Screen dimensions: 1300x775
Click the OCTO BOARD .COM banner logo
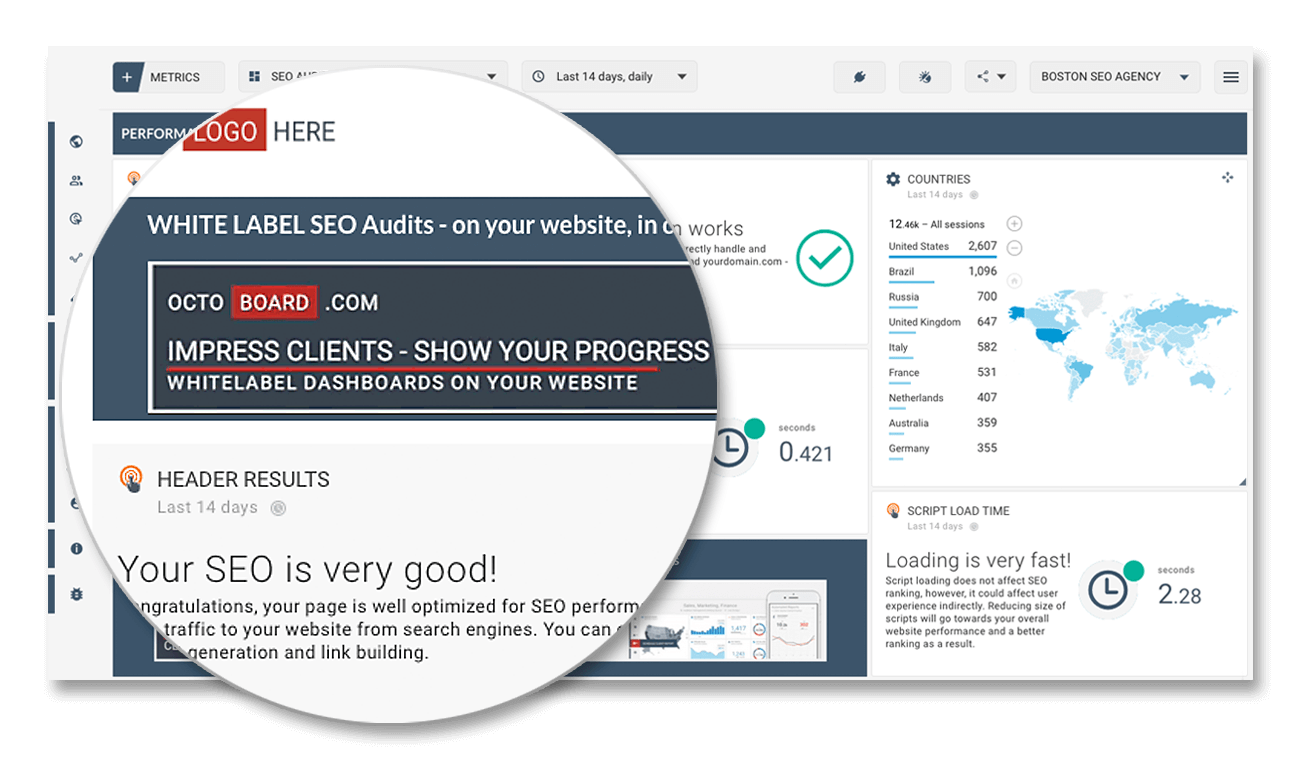click(x=273, y=302)
